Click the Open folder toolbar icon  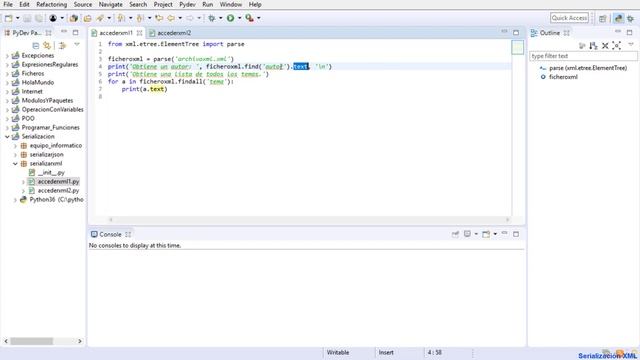click(x=87, y=18)
